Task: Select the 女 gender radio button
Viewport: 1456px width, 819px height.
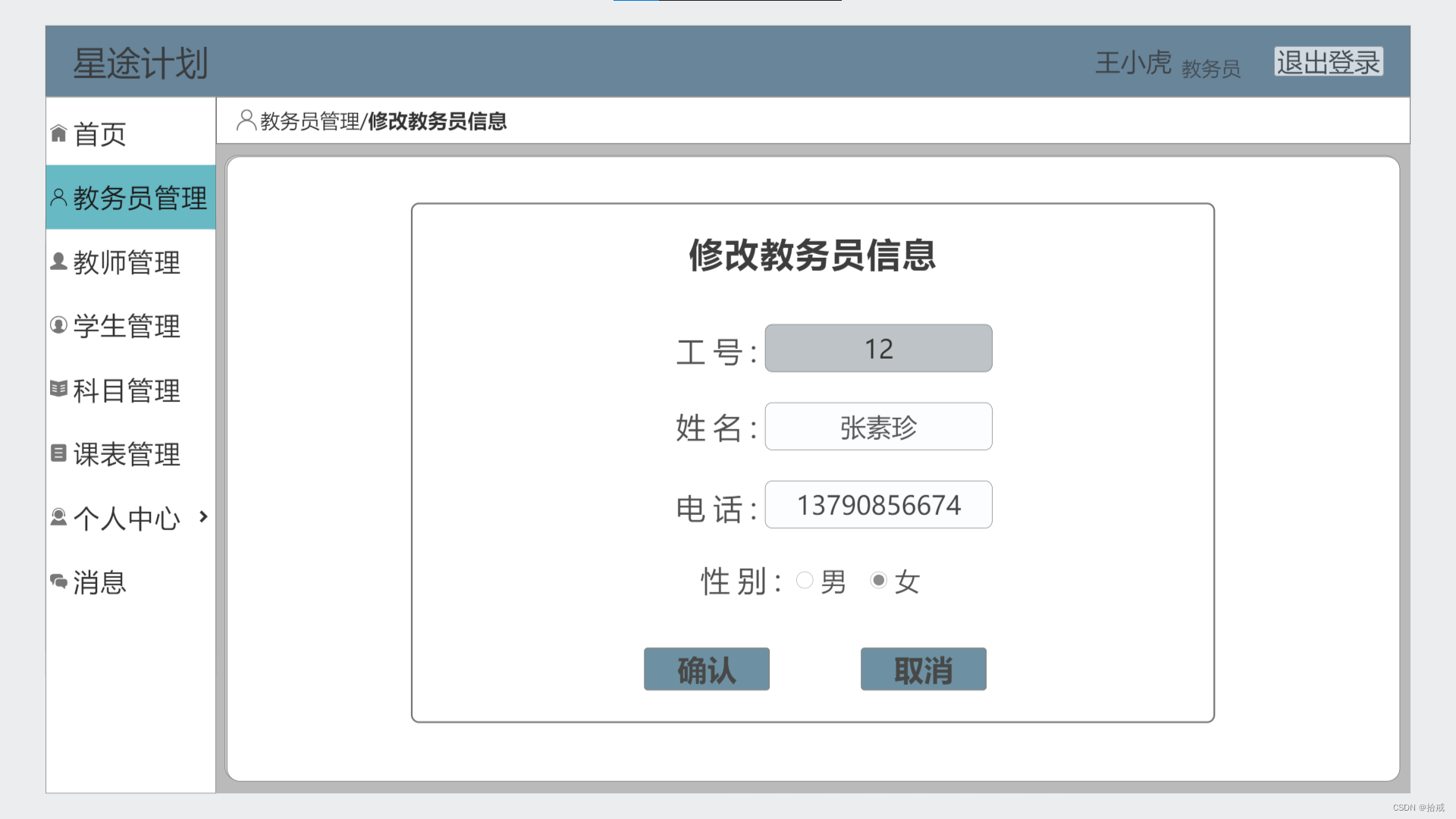Action: coord(878,581)
